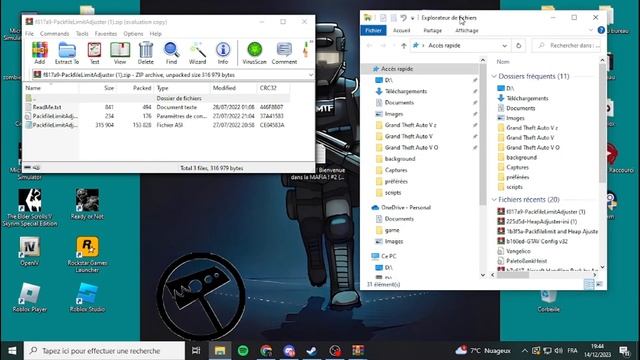Screen dimensions: 640x360
Task: Open the View tool in WinRAR
Action: [x=120, y=53]
